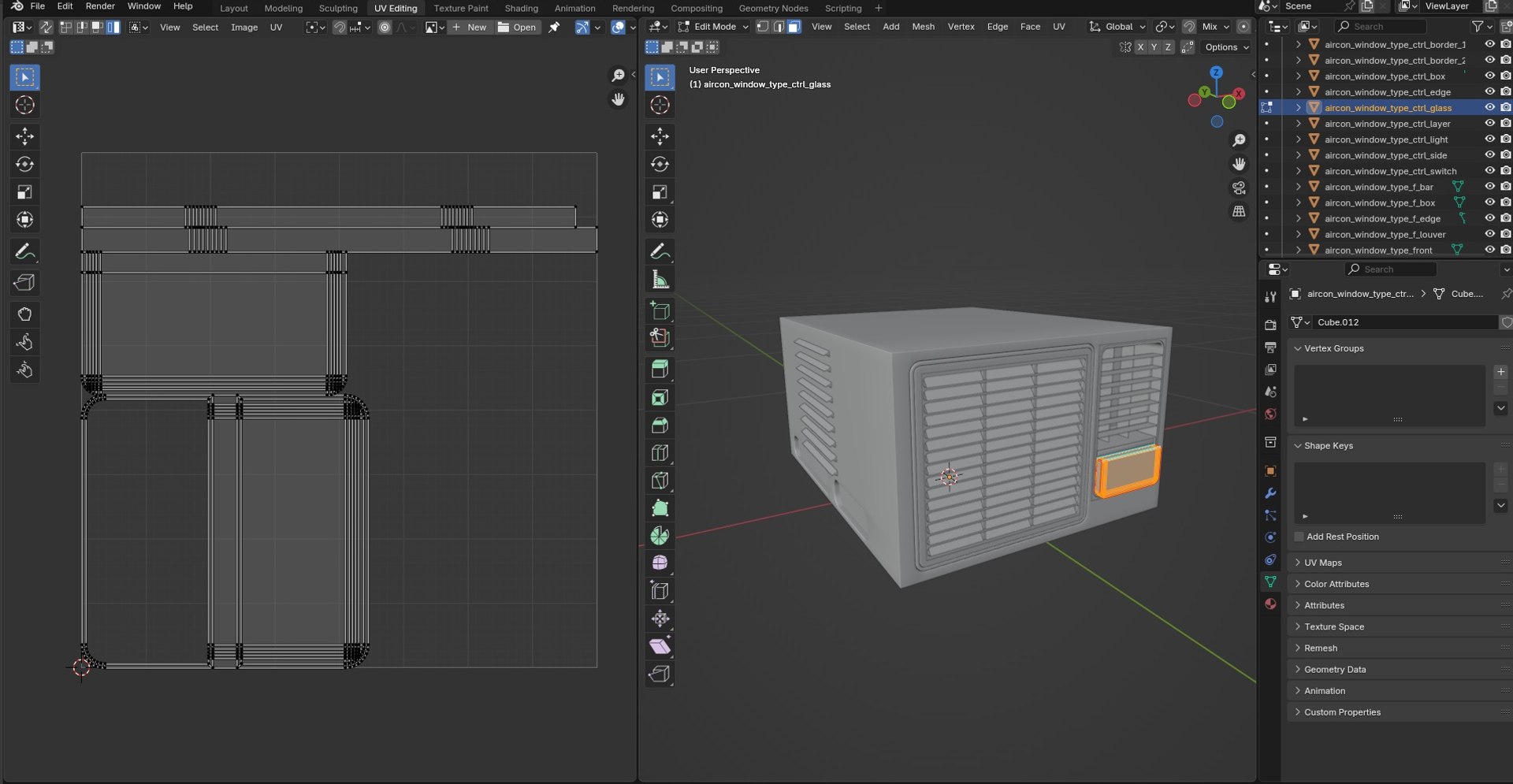The height and width of the screenshot is (784, 1513).
Task: Open the Render menu in top bar
Action: 100,6
